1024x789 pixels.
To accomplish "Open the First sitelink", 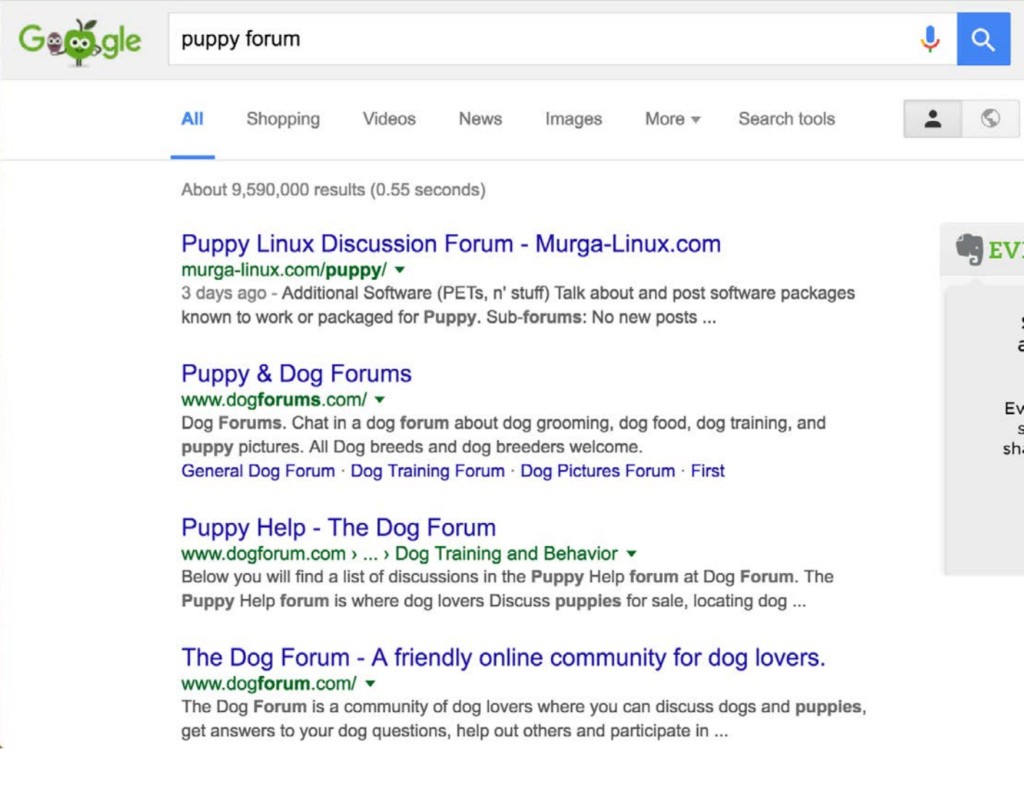I will click(x=708, y=471).
